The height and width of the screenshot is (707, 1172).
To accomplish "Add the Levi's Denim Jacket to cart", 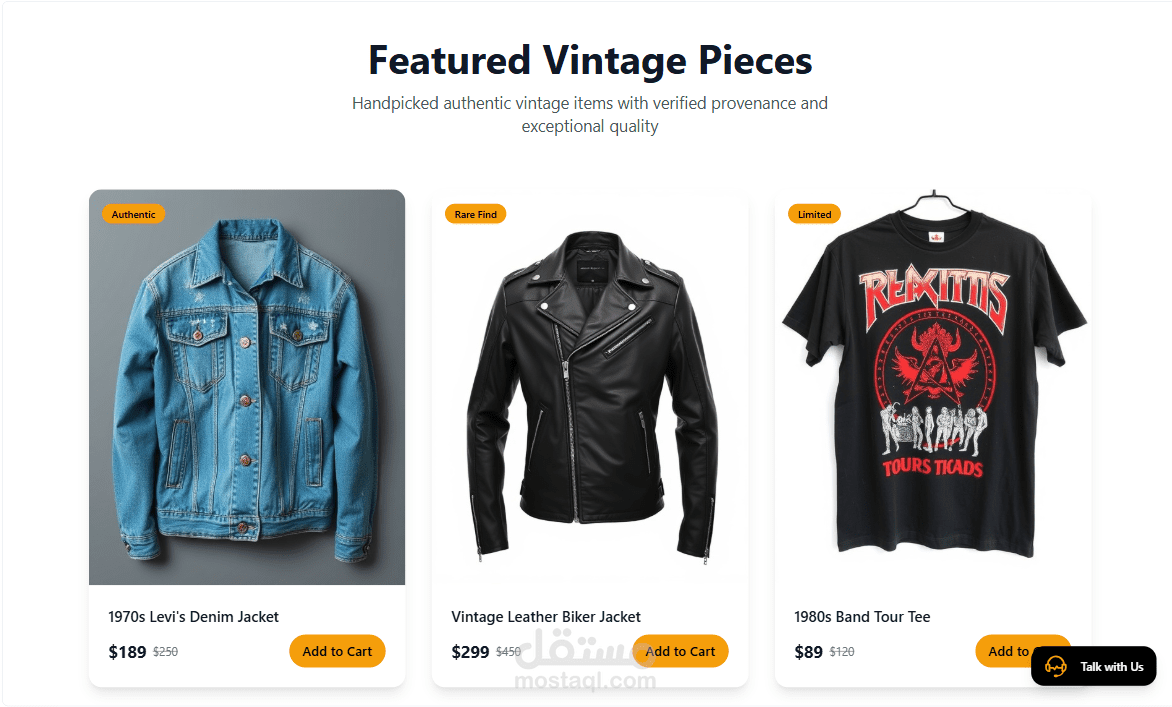I will point(337,651).
